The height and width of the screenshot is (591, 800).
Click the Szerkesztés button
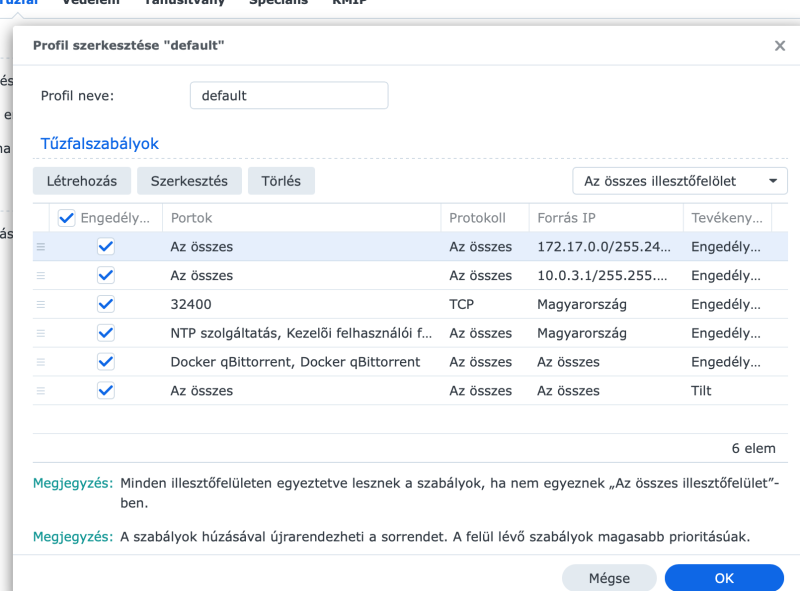[189, 181]
